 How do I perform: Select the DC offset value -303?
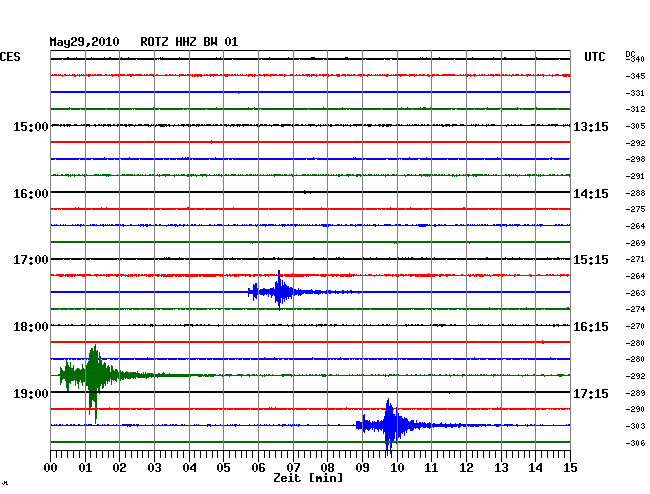635,426
